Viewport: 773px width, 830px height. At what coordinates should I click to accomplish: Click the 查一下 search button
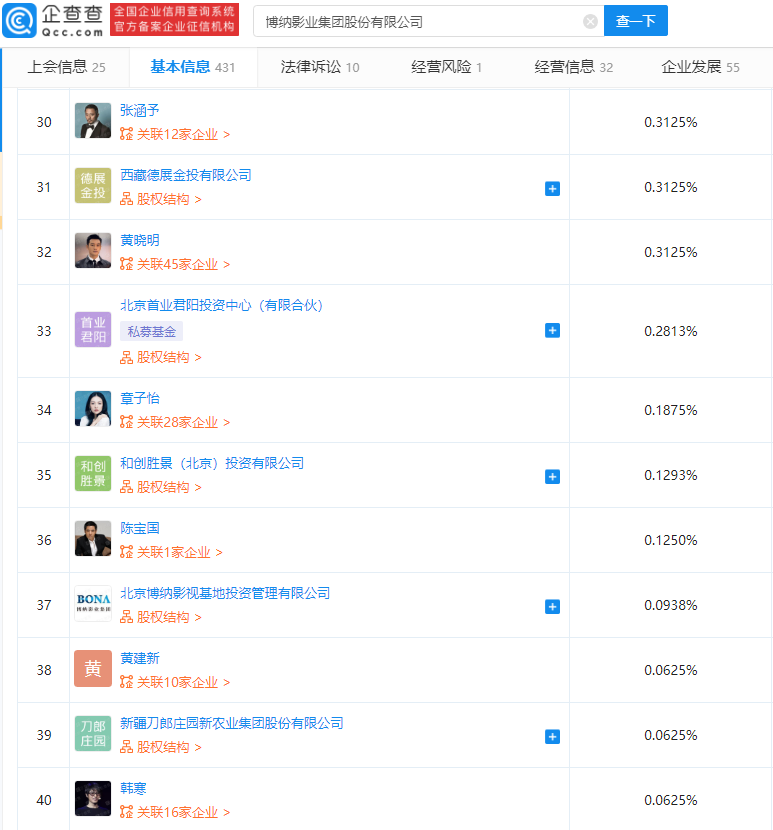[x=636, y=21]
